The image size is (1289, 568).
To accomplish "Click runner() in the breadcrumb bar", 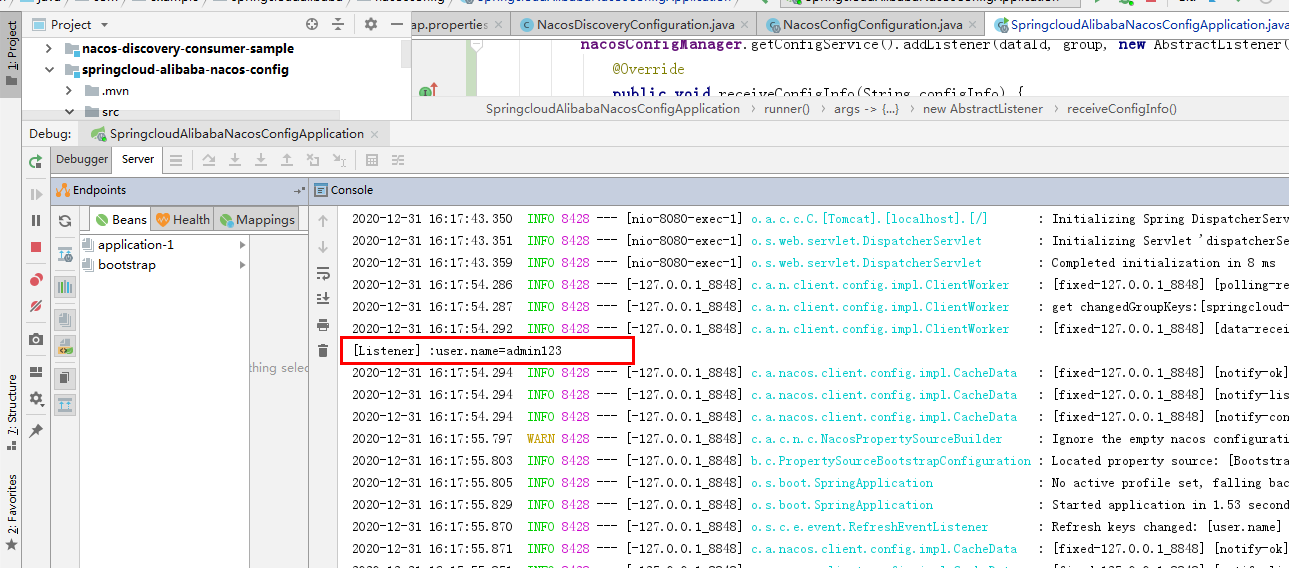I will pyautogui.click(x=787, y=109).
